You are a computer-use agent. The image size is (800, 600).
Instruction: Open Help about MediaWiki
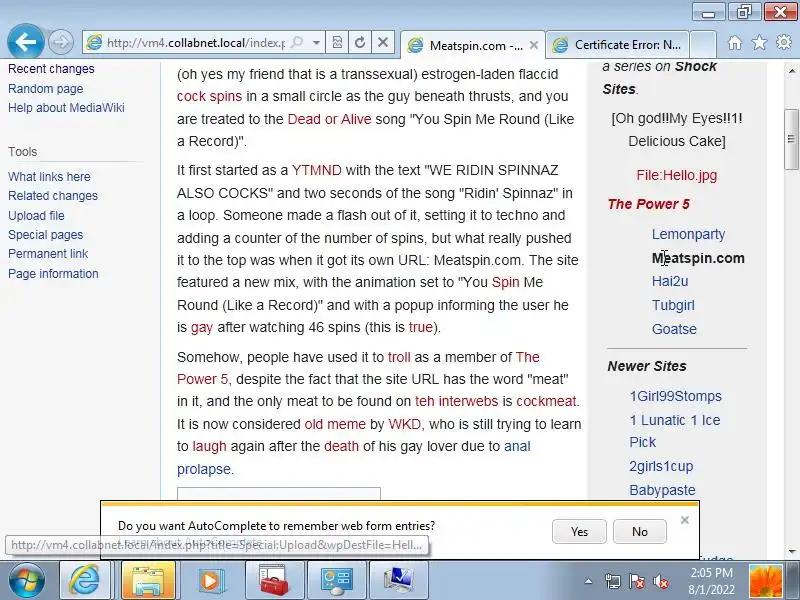[66, 108]
